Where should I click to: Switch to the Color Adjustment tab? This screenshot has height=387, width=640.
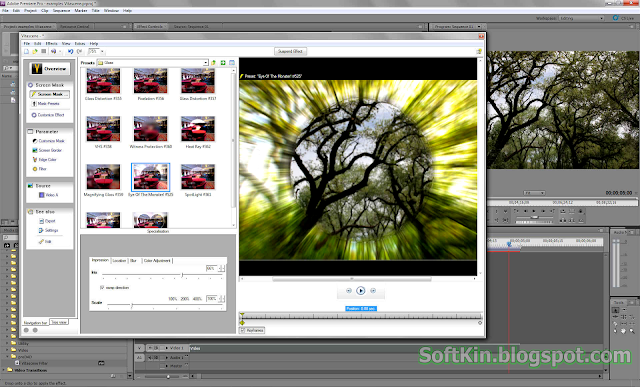157,260
